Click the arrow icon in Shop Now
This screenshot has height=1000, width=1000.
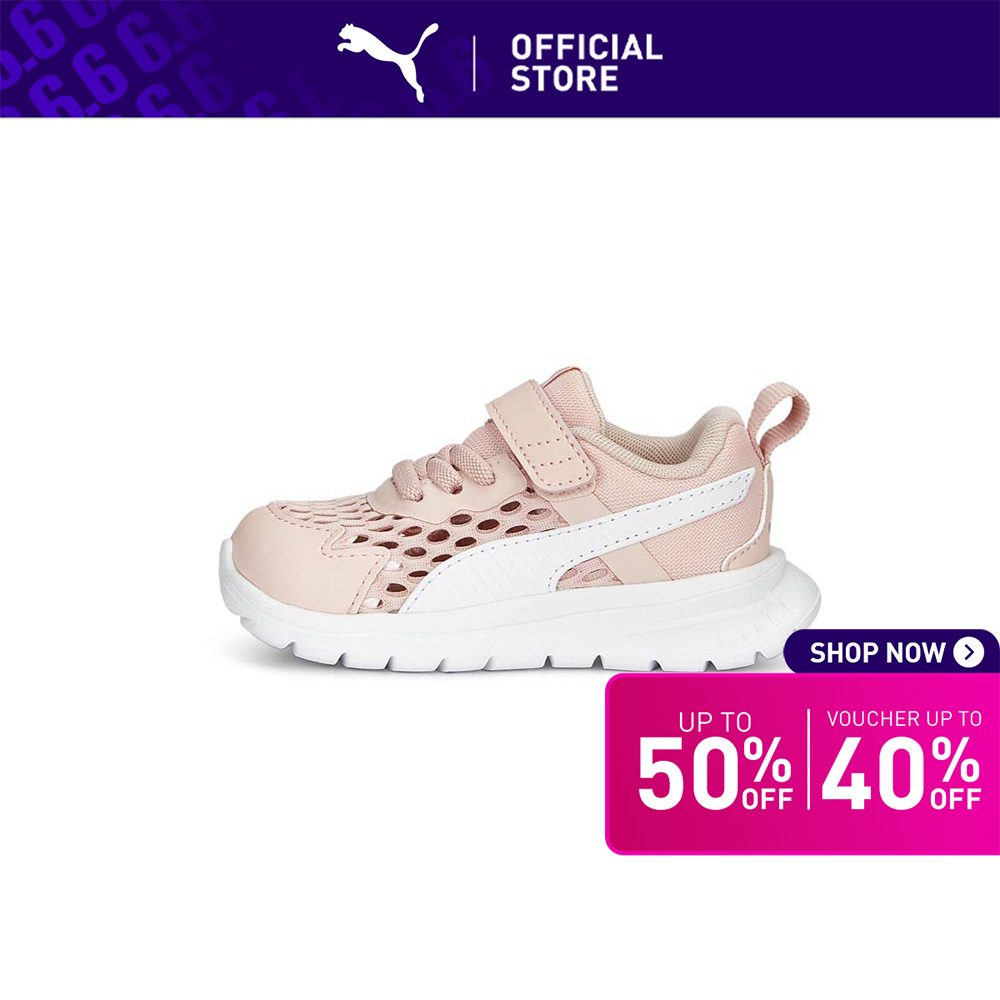coord(969,652)
